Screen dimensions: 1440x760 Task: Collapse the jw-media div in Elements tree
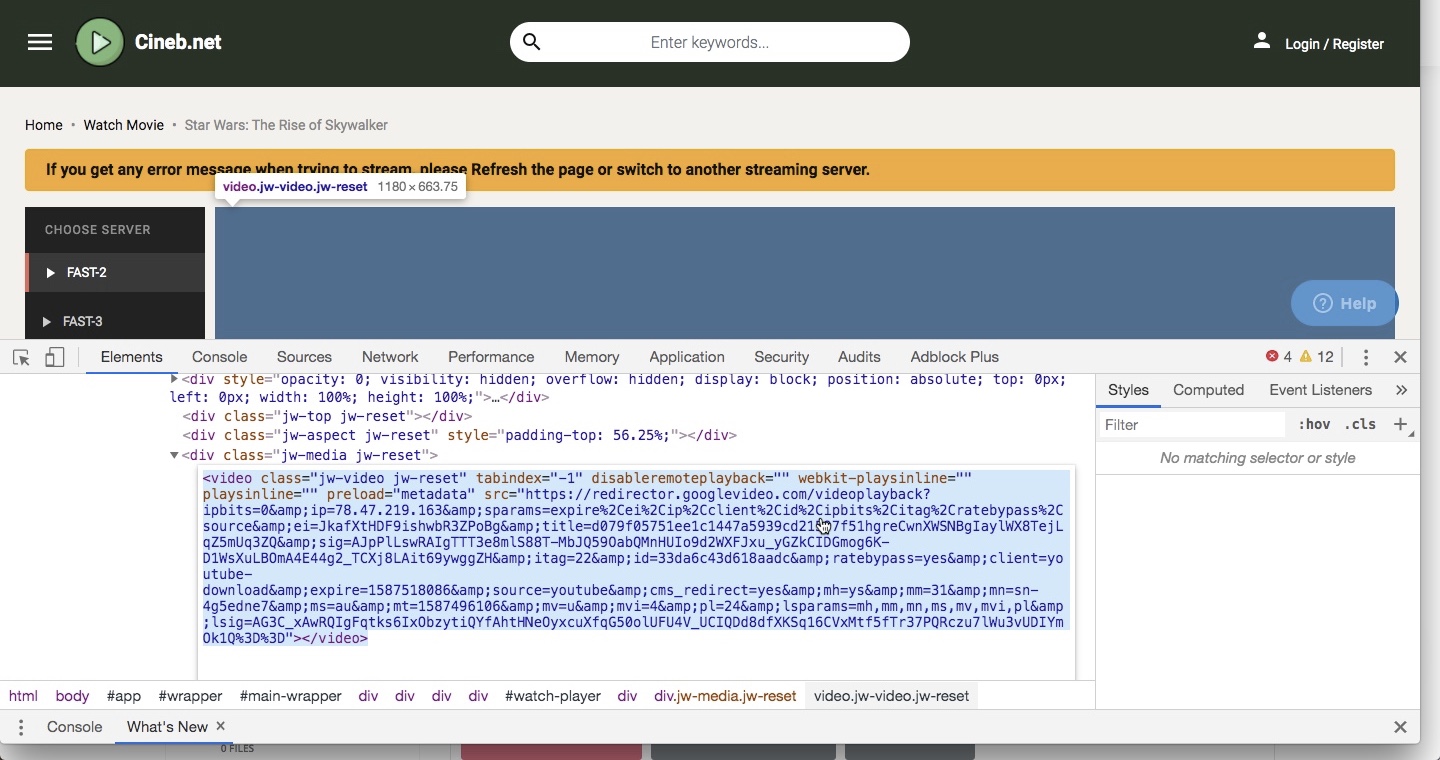click(172, 455)
